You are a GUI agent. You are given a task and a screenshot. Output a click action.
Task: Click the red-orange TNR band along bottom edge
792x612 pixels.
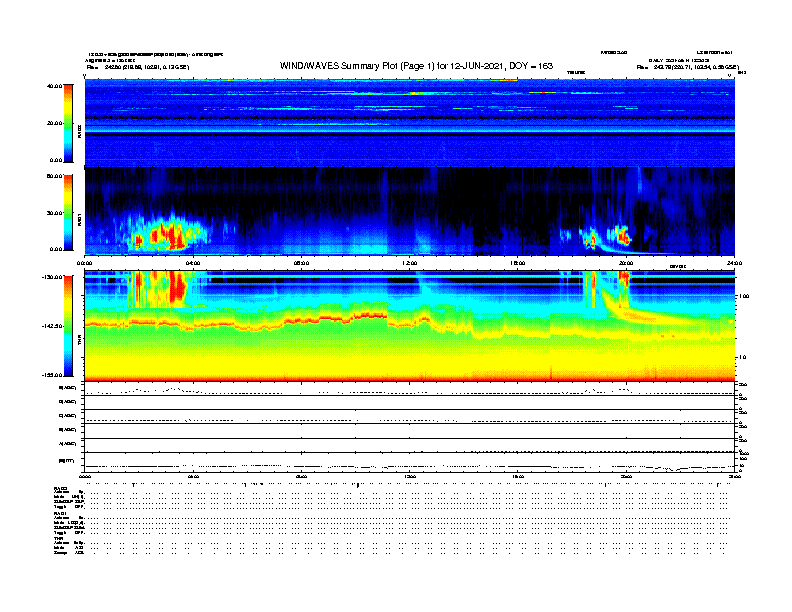pyautogui.click(x=409, y=378)
